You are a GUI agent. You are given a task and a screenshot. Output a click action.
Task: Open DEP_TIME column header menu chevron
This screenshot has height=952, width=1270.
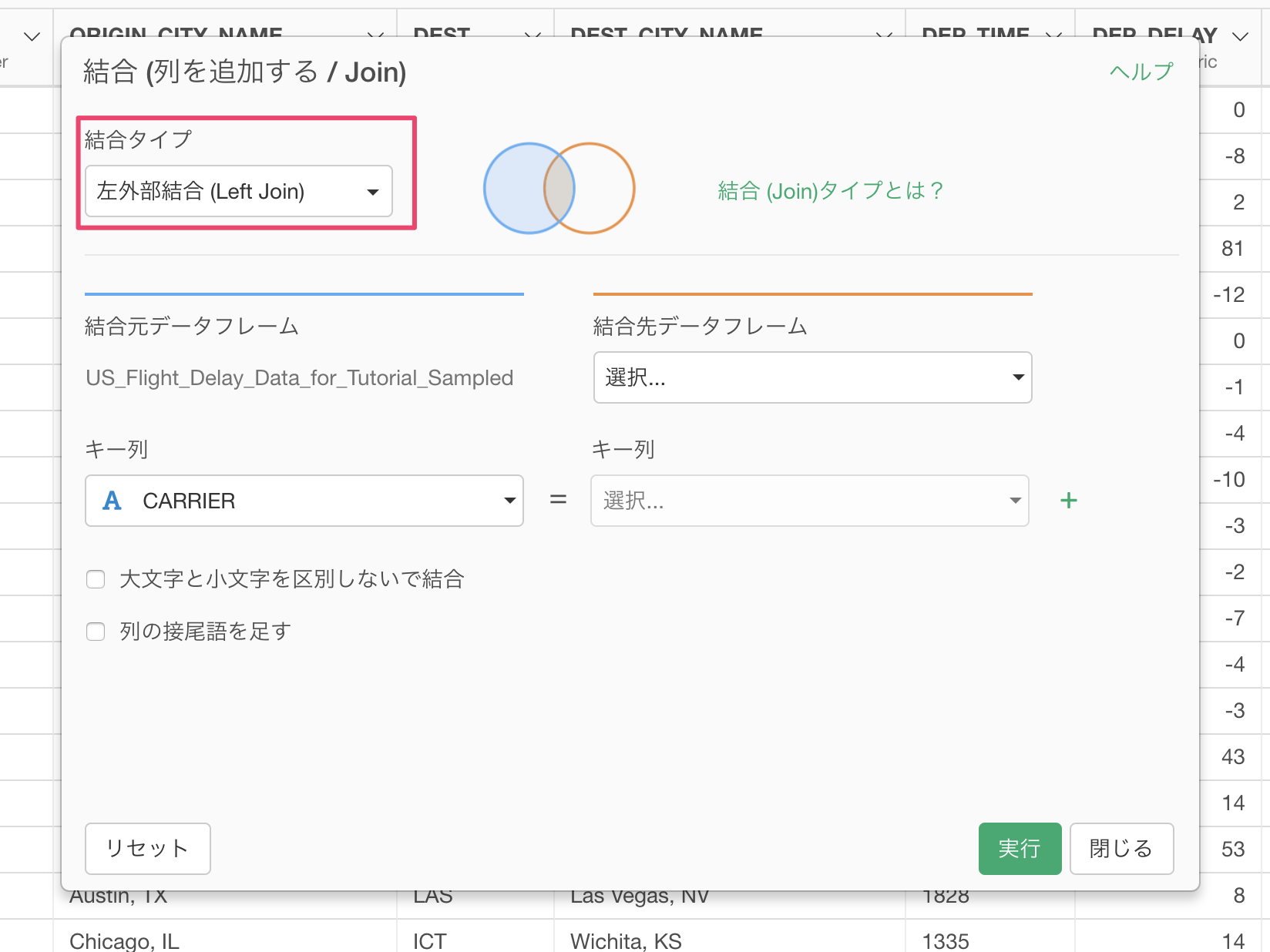tap(1053, 36)
